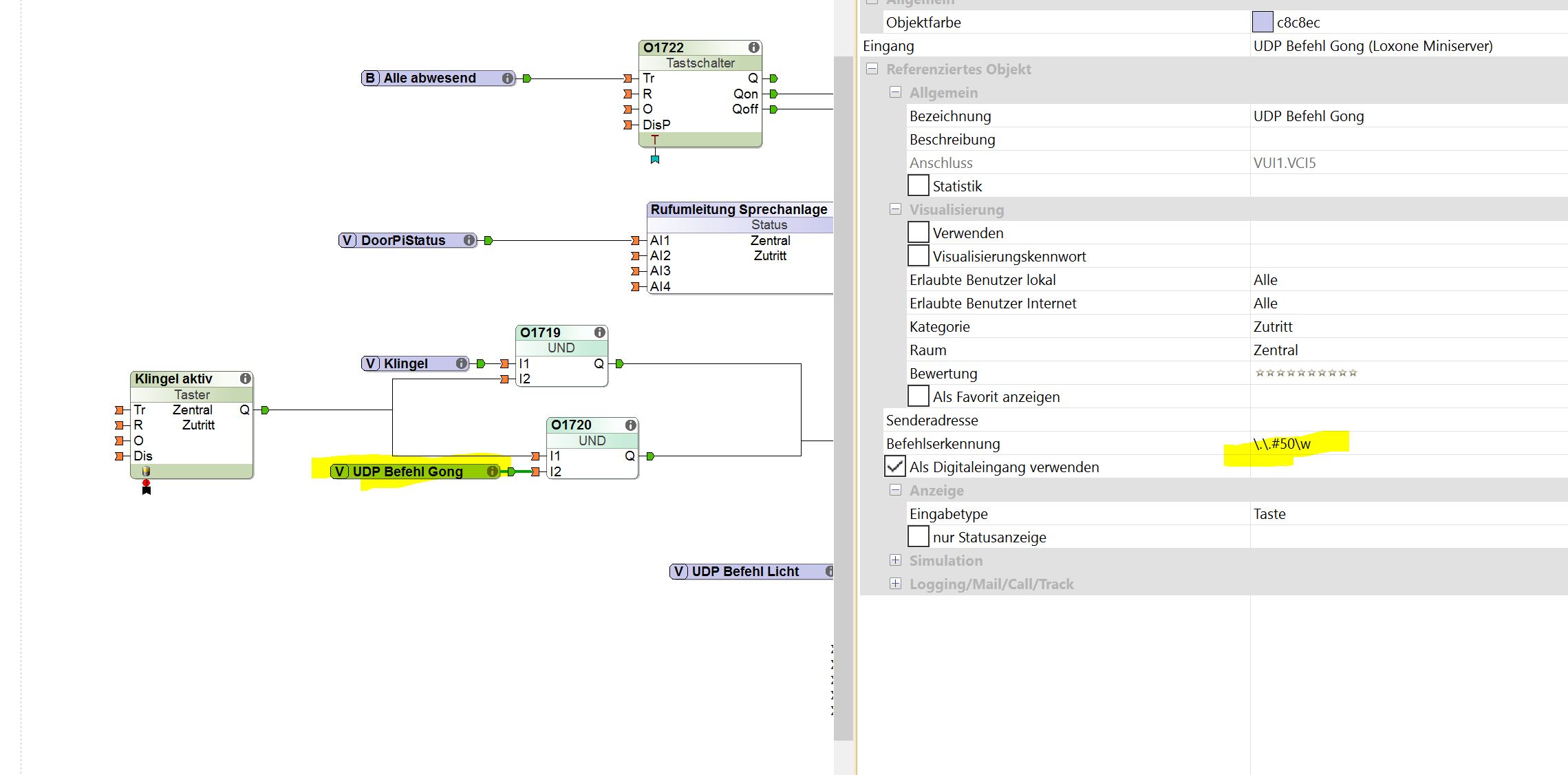1568x775 pixels.
Task: Click the Objektfarbe color swatch
Action: tap(1262, 22)
